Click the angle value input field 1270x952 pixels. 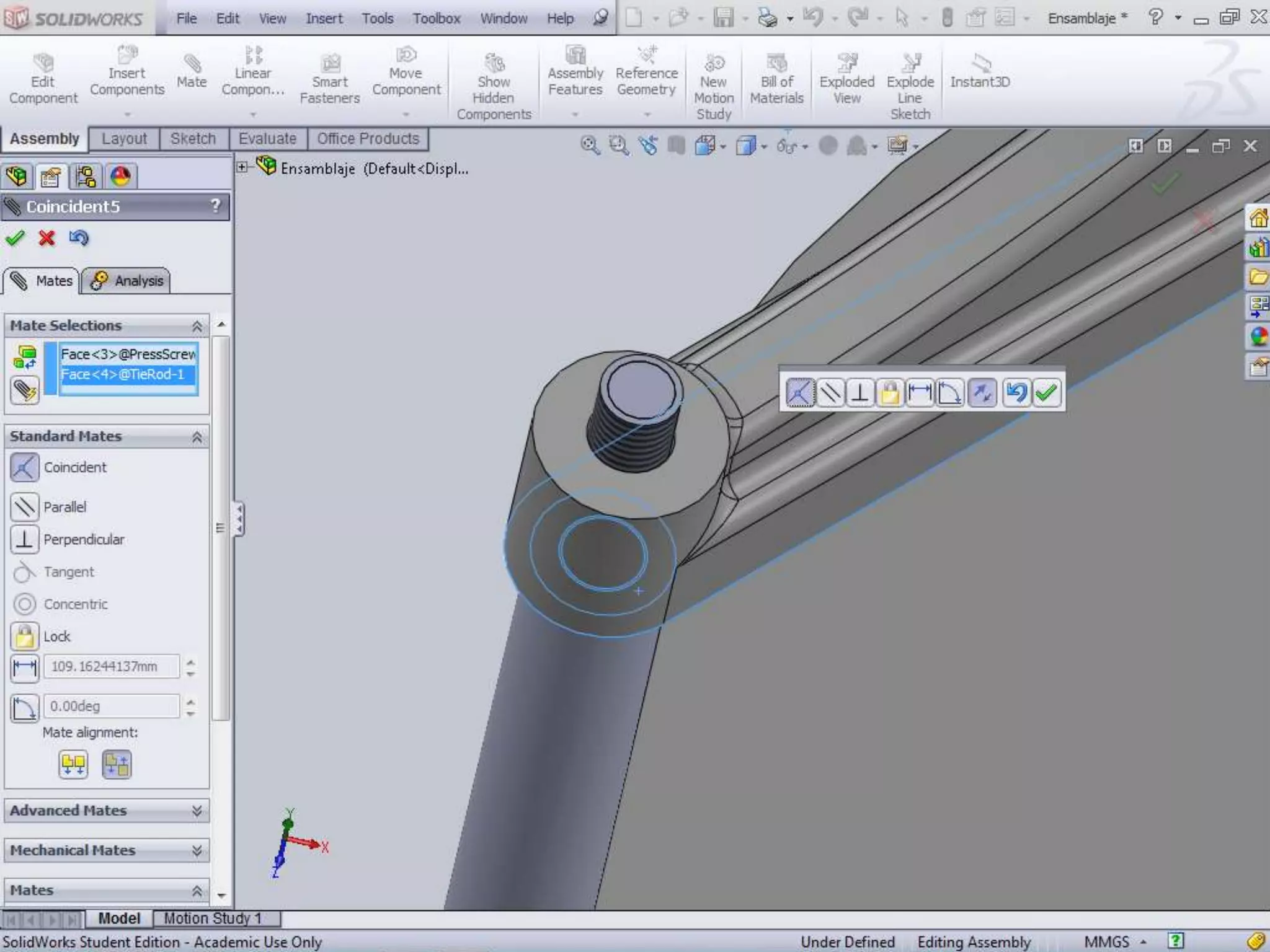(x=112, y=707)
